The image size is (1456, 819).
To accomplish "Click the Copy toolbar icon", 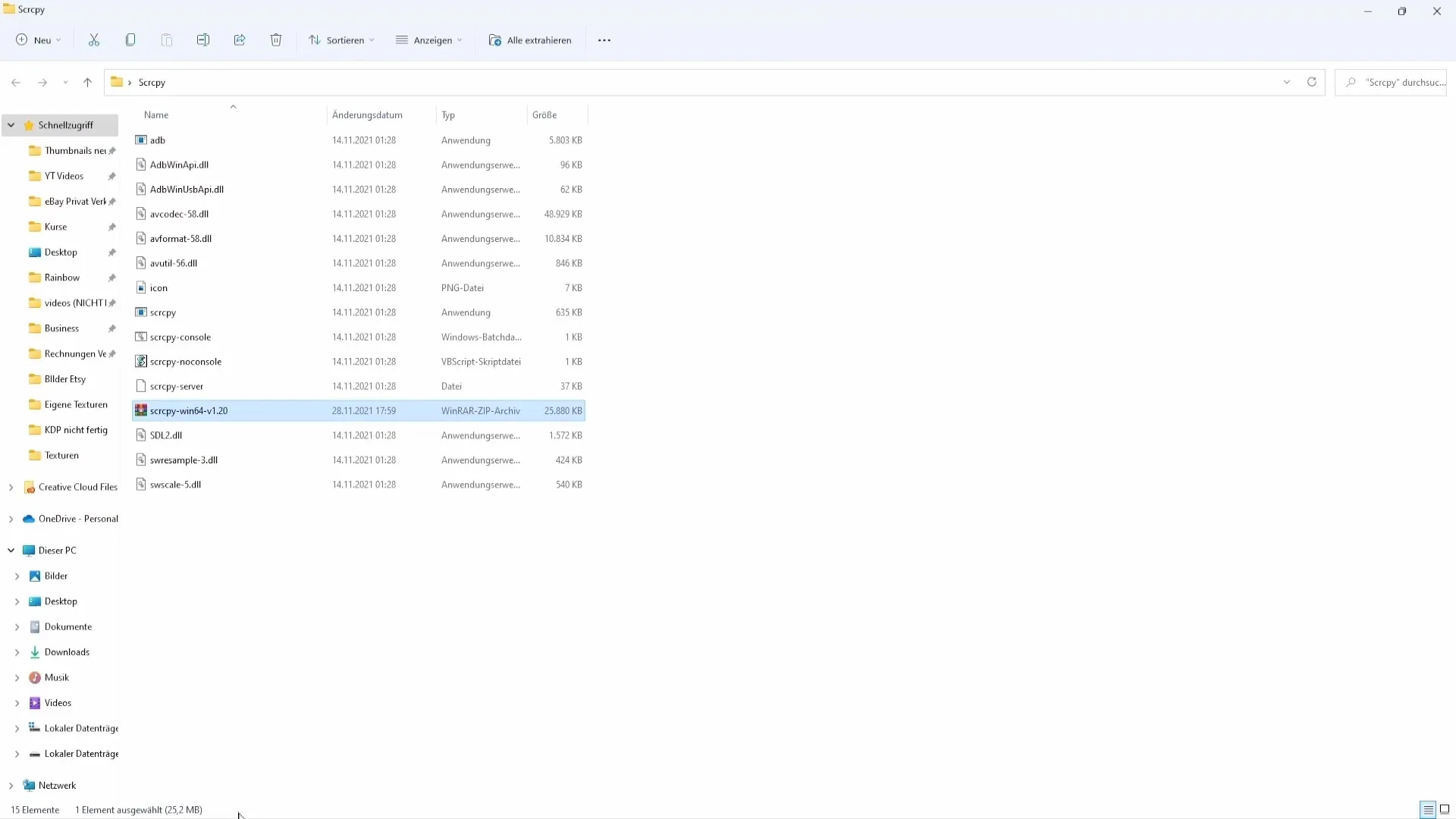I will pos(130,40).
